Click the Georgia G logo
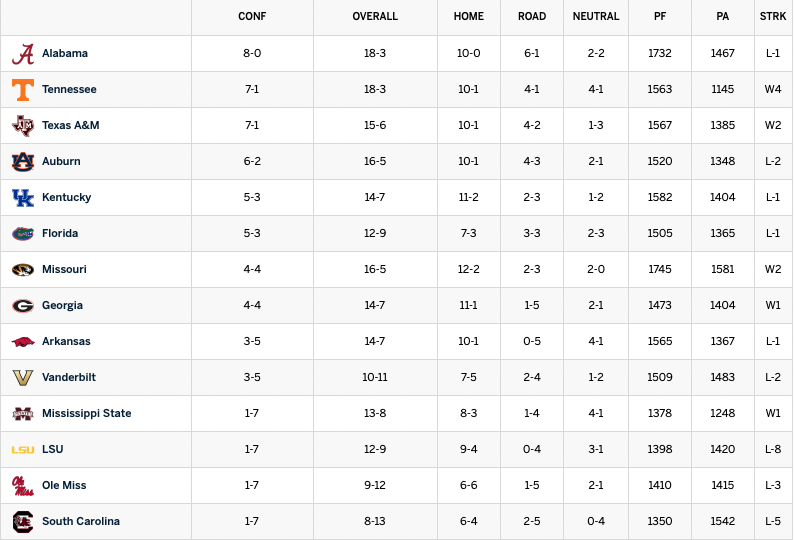This screenshot has height=540, width=794. 23,305
